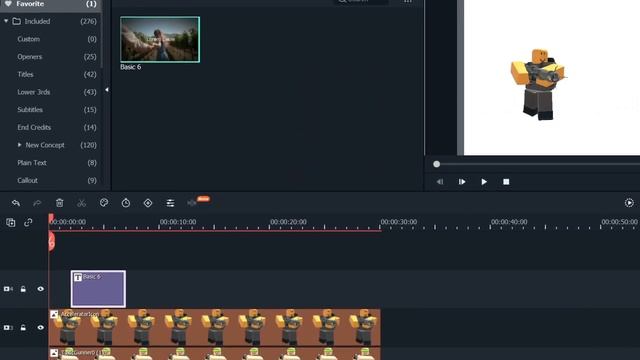Click the 00:00:20:00 mark on ruler
Image resolution: width=640 pixels, height=360 pixels.
tap(288, 222)
